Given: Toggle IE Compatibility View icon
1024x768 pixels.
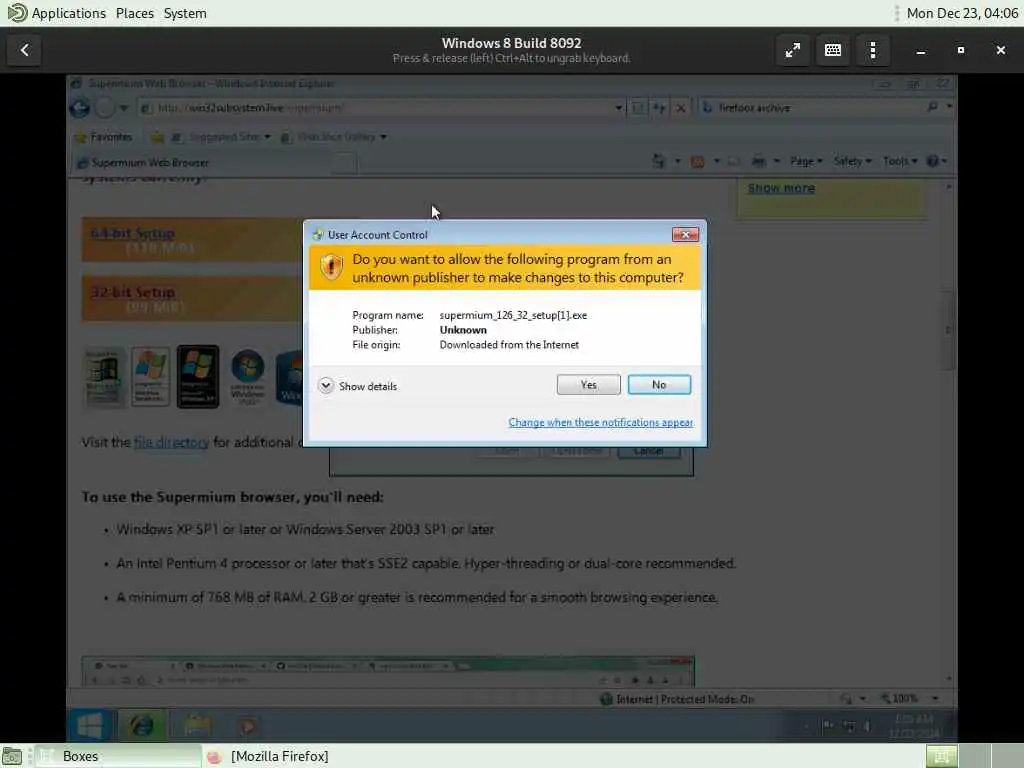Looking at the screenshot, I should [639, 108].
